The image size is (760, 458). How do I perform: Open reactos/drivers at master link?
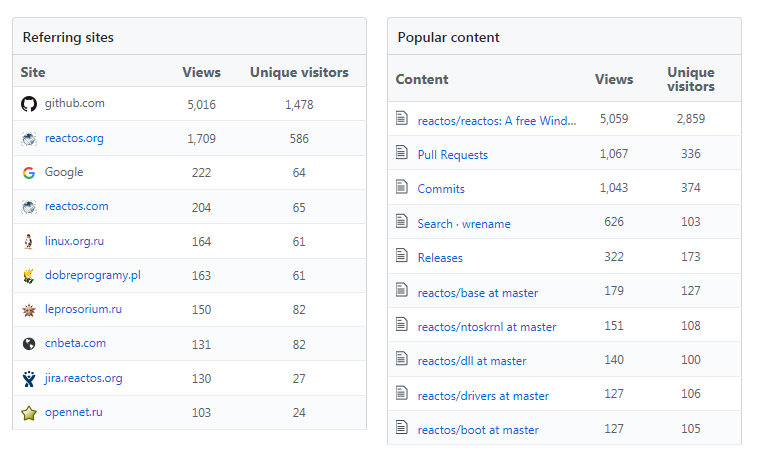click(483, 396)
